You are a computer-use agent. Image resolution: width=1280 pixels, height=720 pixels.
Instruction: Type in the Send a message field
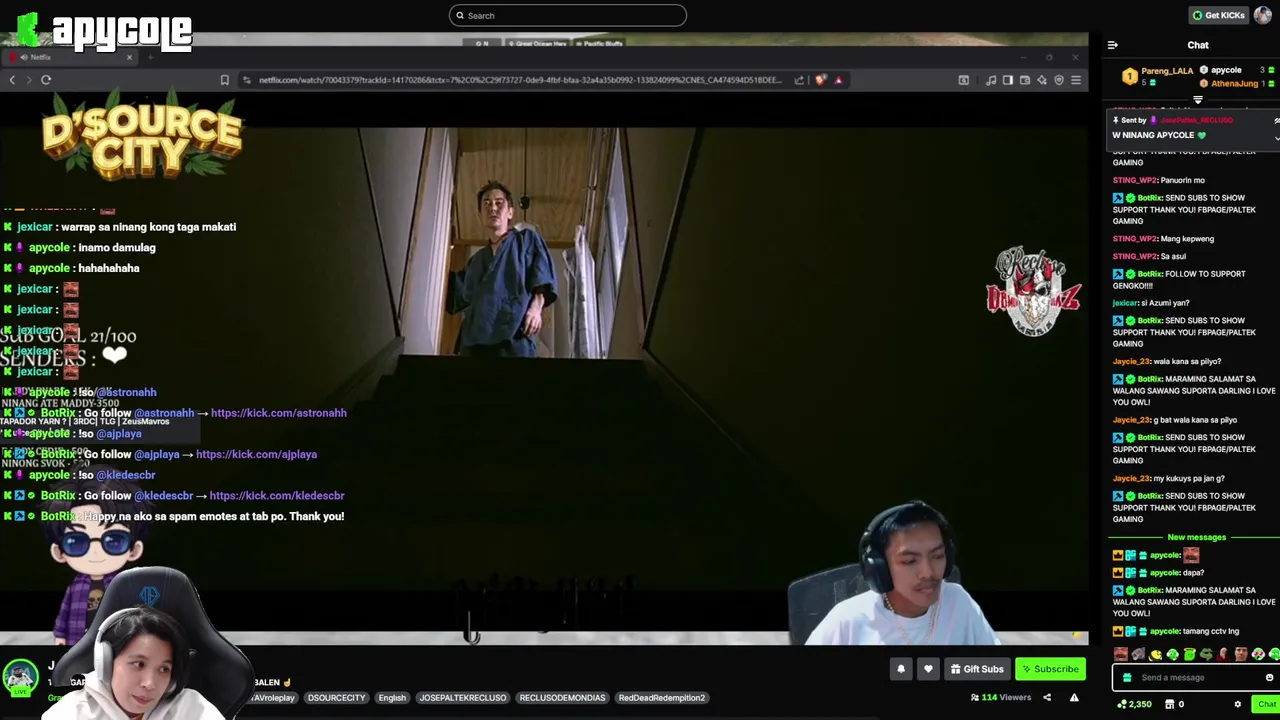coord(1195,677)
